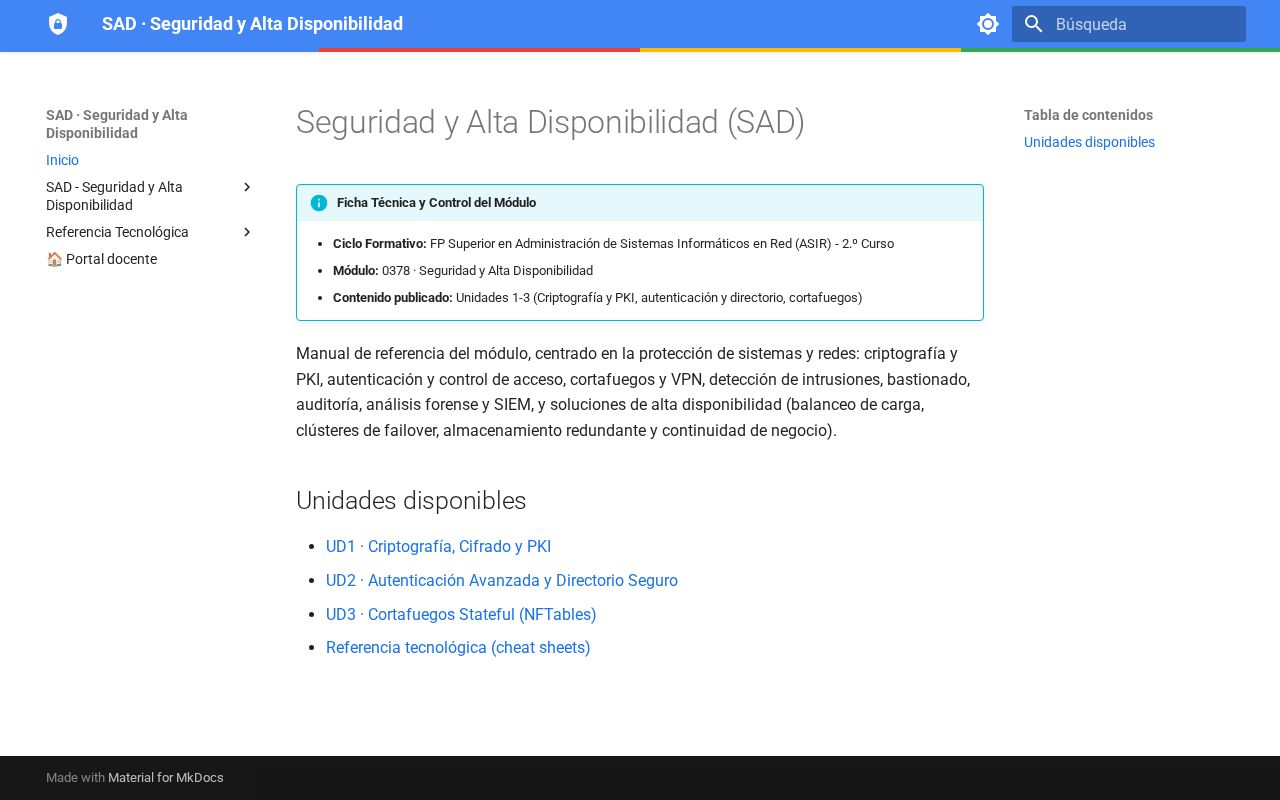Image resolution: width=1280 pixels, height=800 pixels.
Task: Click the Seguridad y Alta Disponibilidad (SAD) heading
Action: 550,122
